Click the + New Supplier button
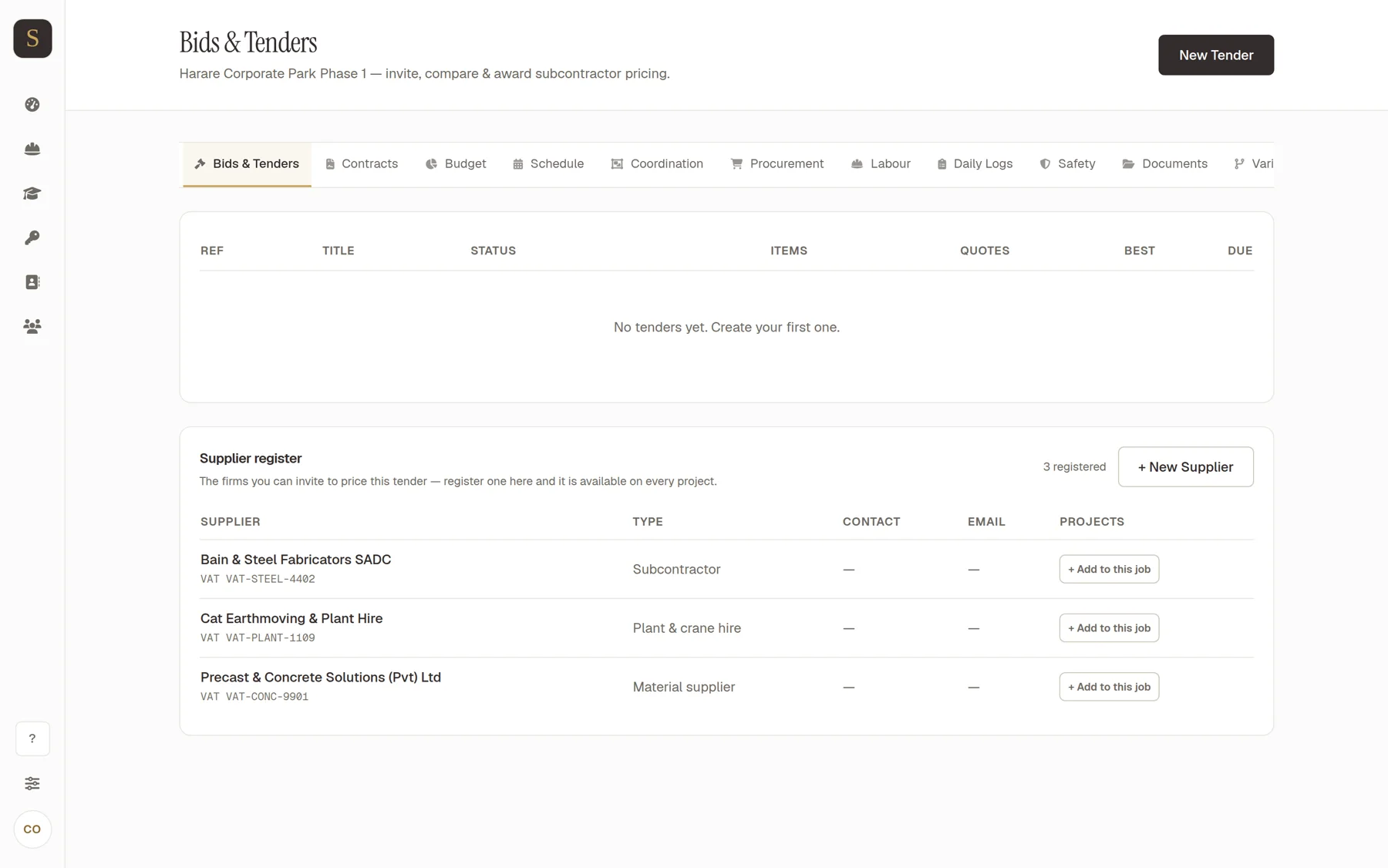 pos(1185,466)
